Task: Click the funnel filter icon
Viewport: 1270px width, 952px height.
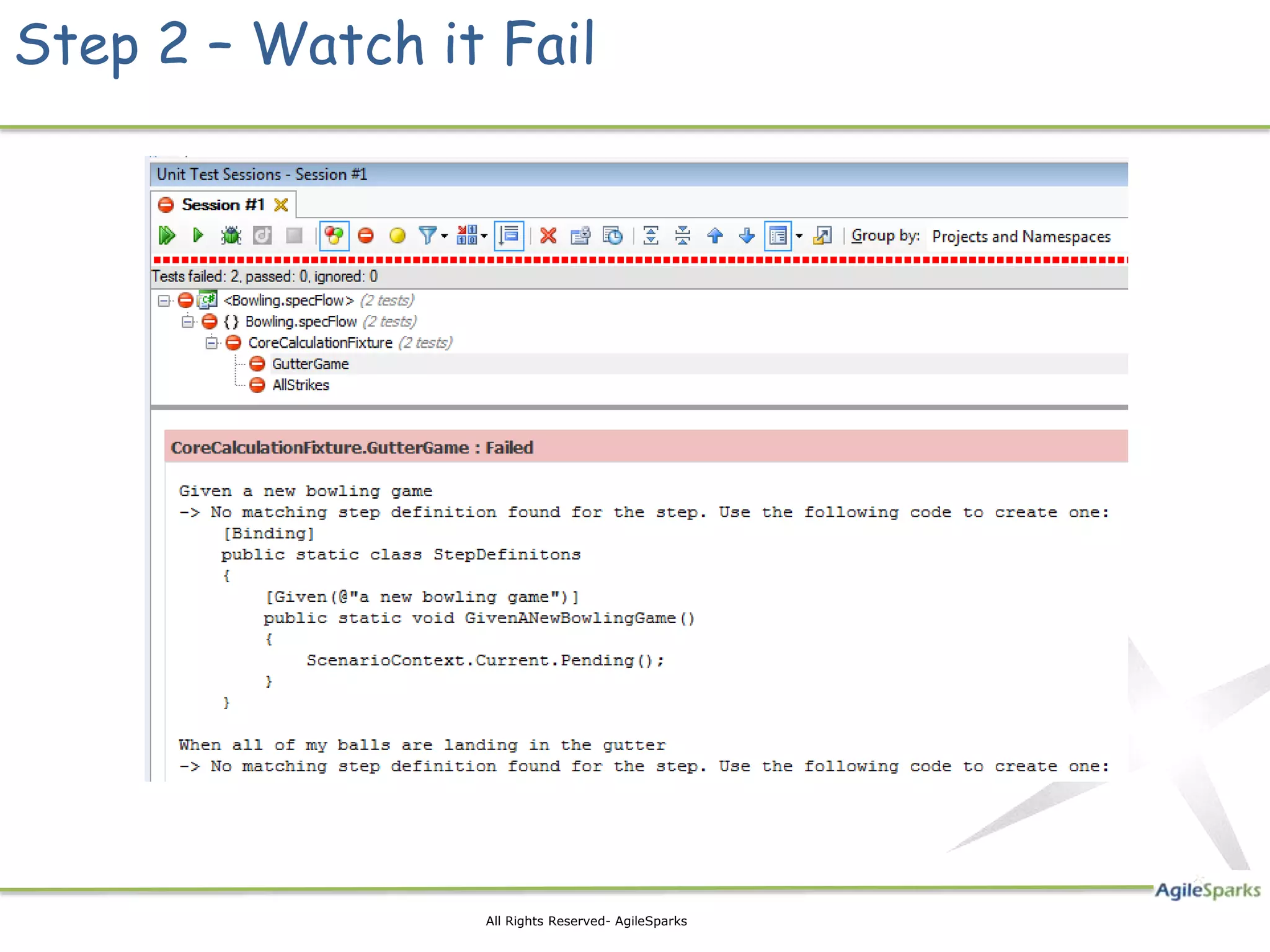Action: coord(427,236)
